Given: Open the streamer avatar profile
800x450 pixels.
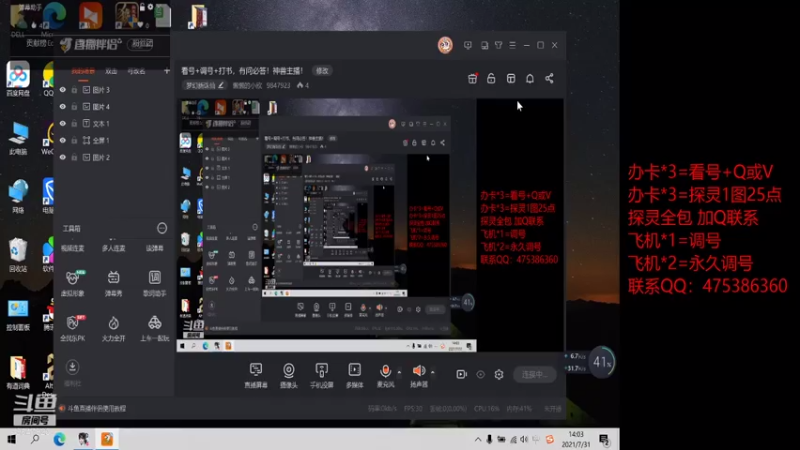Looking at the screenshot, I should pos(445,45).
